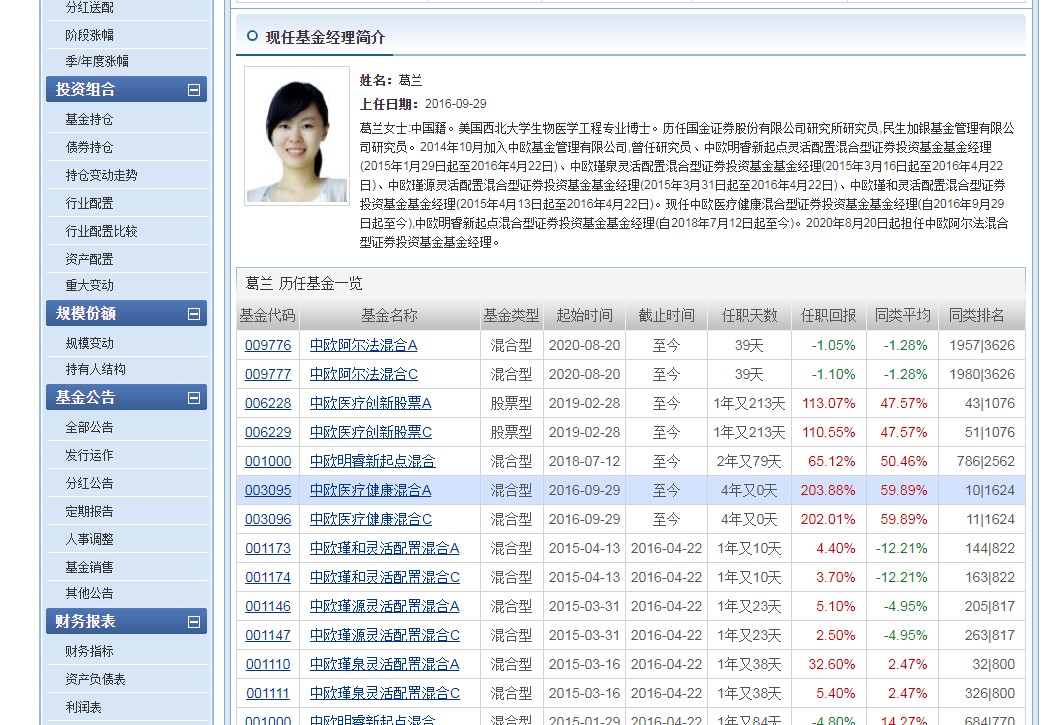Open 财务指标 report
This screenshot has width=1047, height=725.
click(x=89, y=652)
